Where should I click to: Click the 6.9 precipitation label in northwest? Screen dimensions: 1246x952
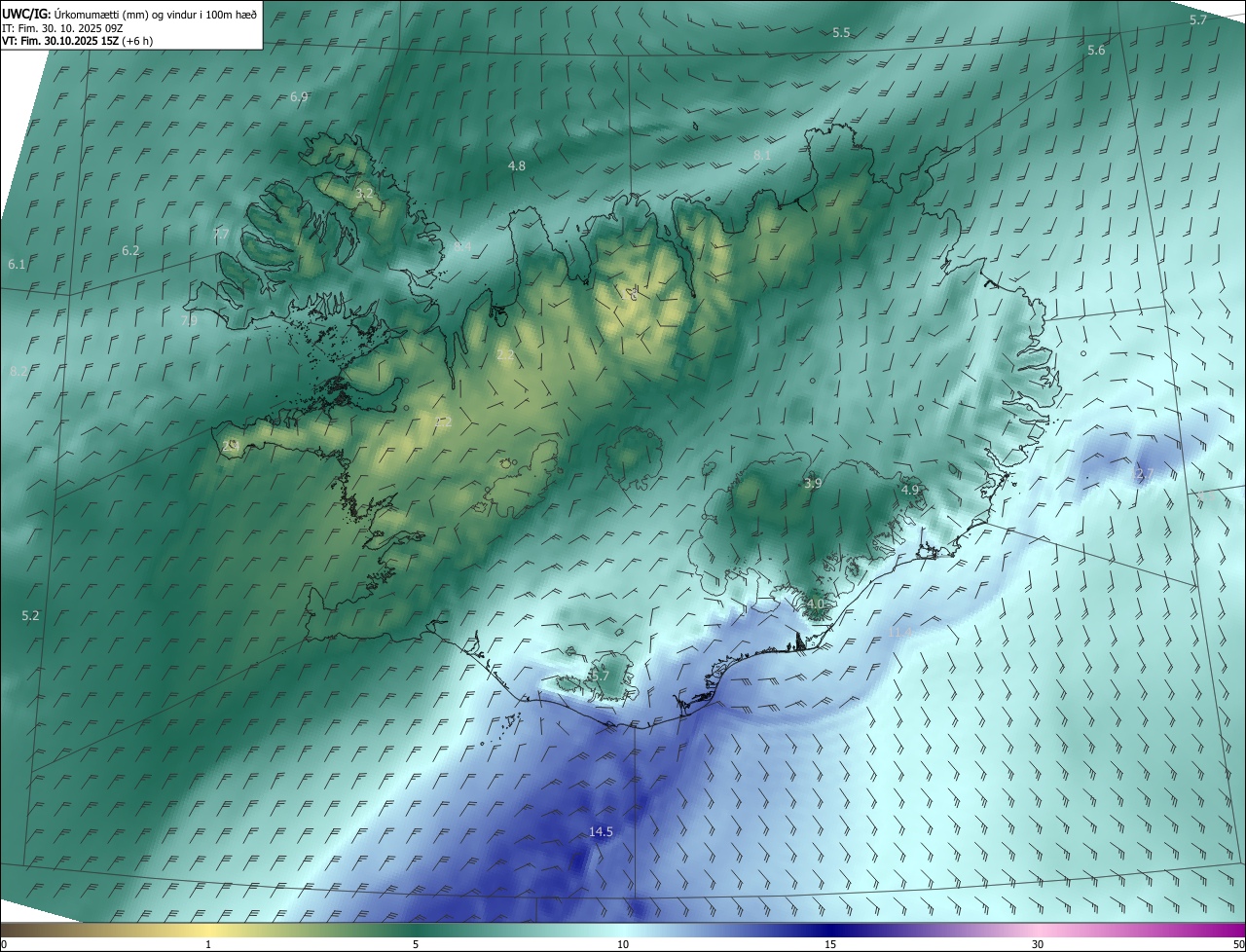[299, 96]
